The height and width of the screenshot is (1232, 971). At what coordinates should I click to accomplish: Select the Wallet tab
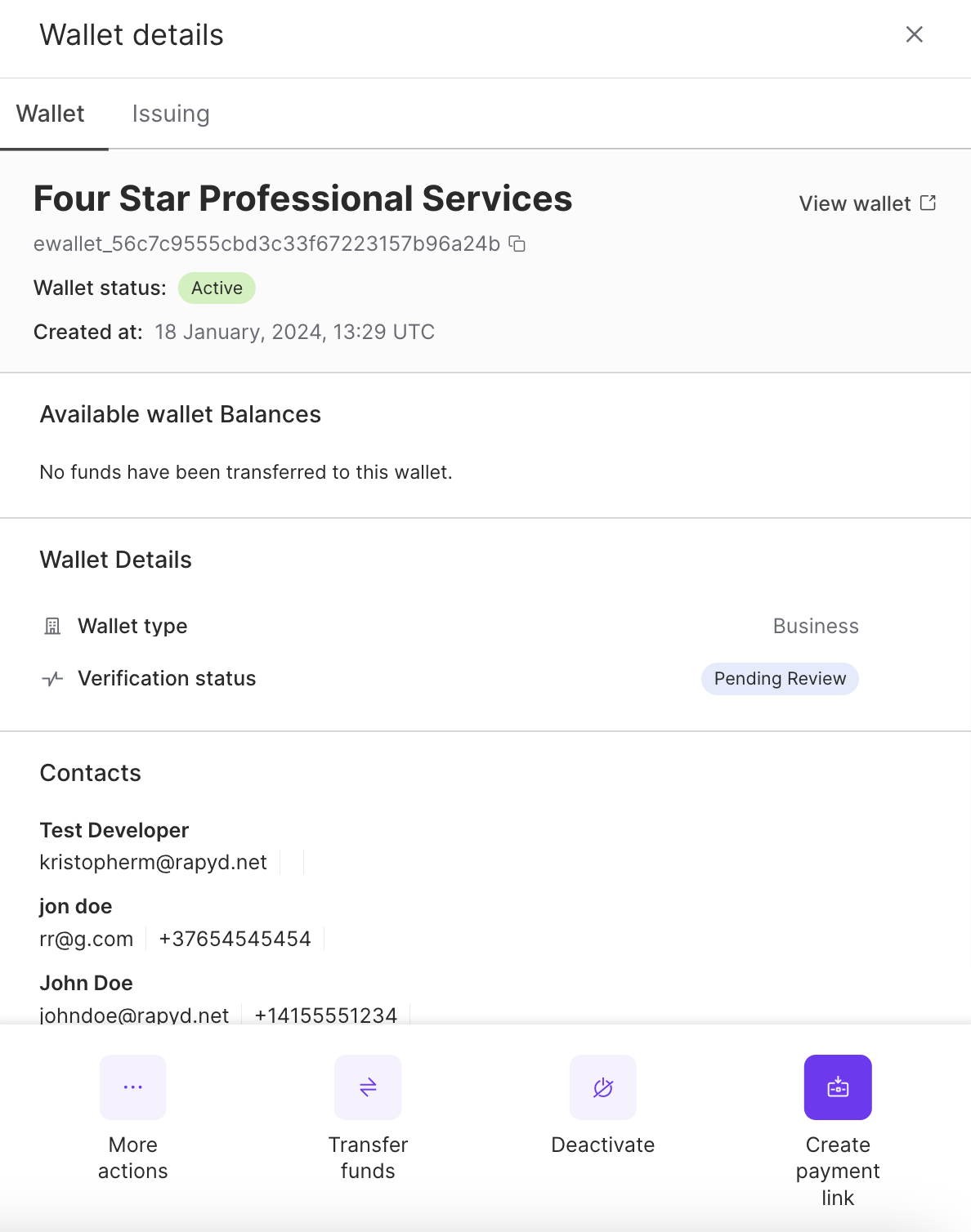click(x=51, y=114)
